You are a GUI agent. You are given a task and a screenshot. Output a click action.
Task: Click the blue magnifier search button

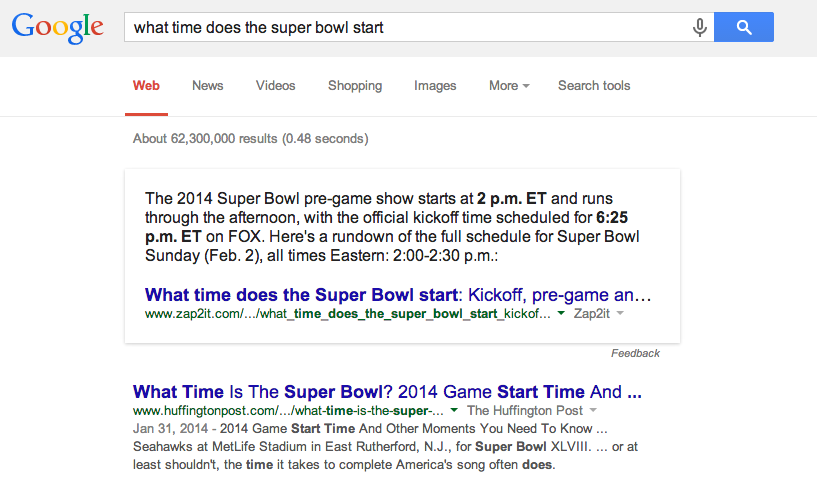pos(744,27)
